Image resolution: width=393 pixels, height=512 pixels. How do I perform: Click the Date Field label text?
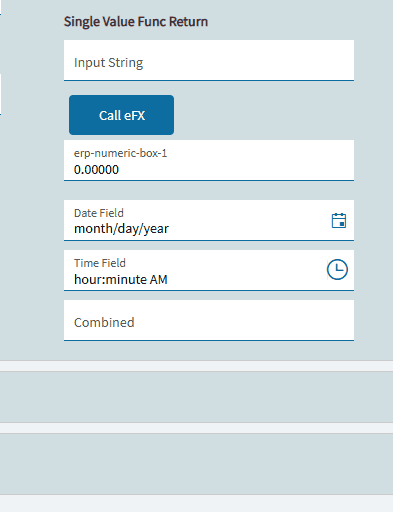(99, 213)
